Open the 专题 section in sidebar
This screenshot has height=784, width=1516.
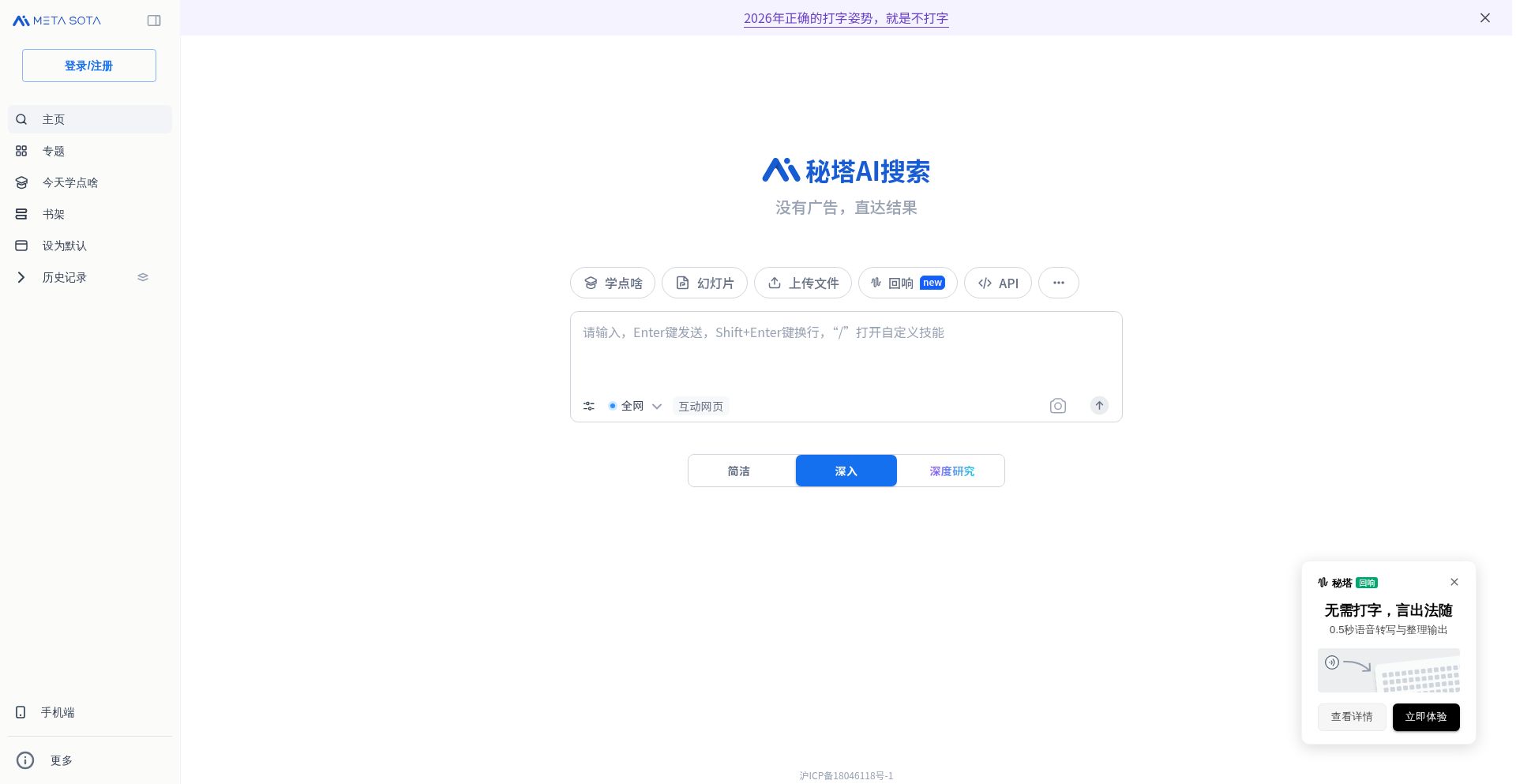(54, 151)
